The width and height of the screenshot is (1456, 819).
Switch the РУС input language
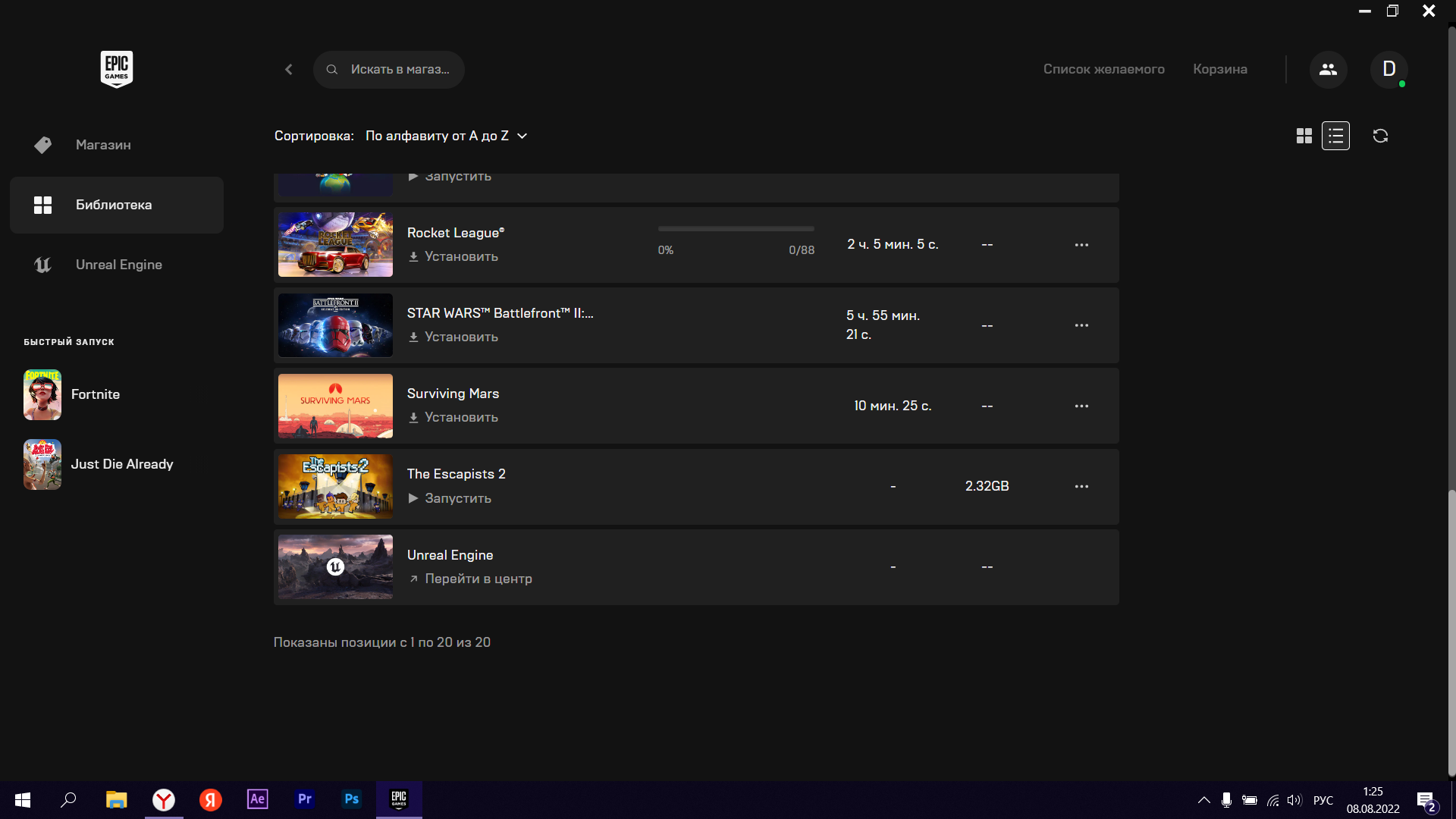tap(1323, 800)
